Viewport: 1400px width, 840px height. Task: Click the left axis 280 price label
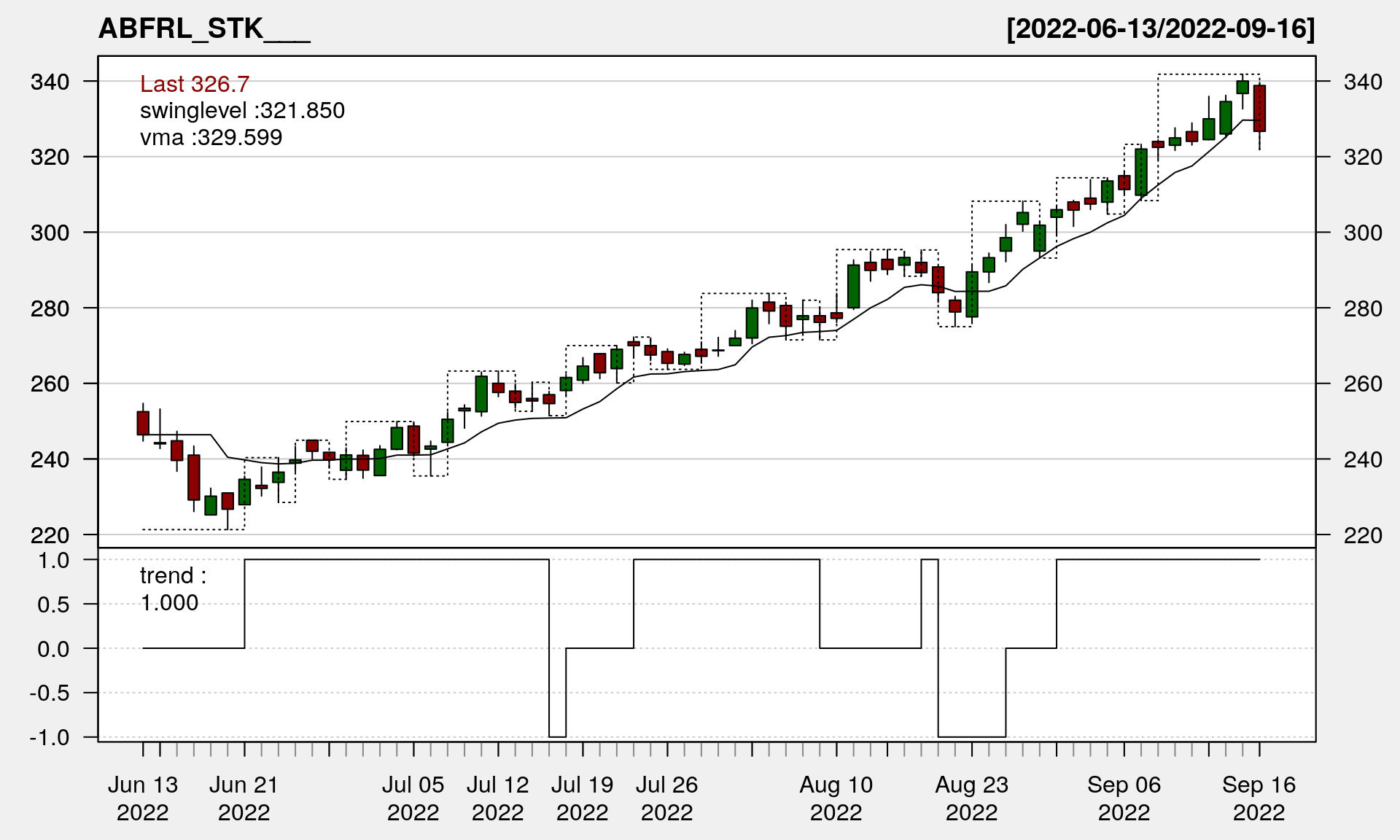(50, 308)
